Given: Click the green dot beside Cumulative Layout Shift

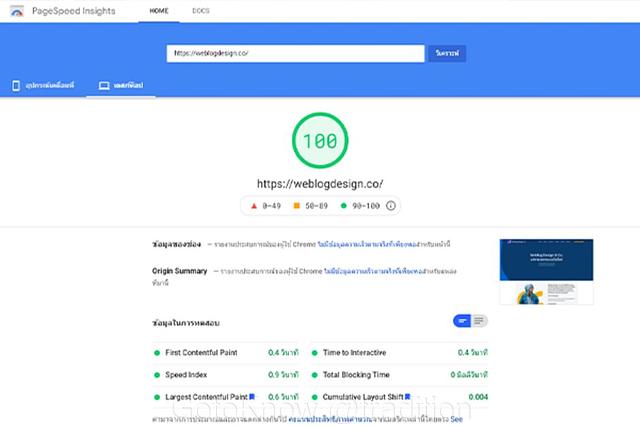Looking at the screenshot, I should click(315, 397).
